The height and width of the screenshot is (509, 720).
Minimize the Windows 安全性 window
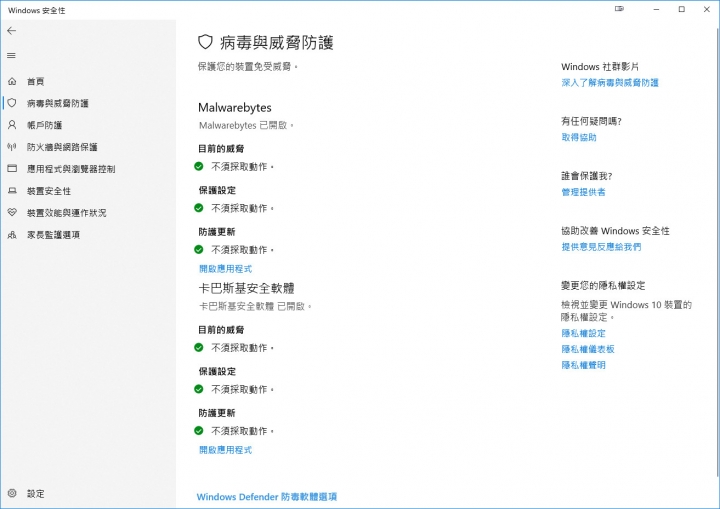pyautogui.click(x=657, y=9)
